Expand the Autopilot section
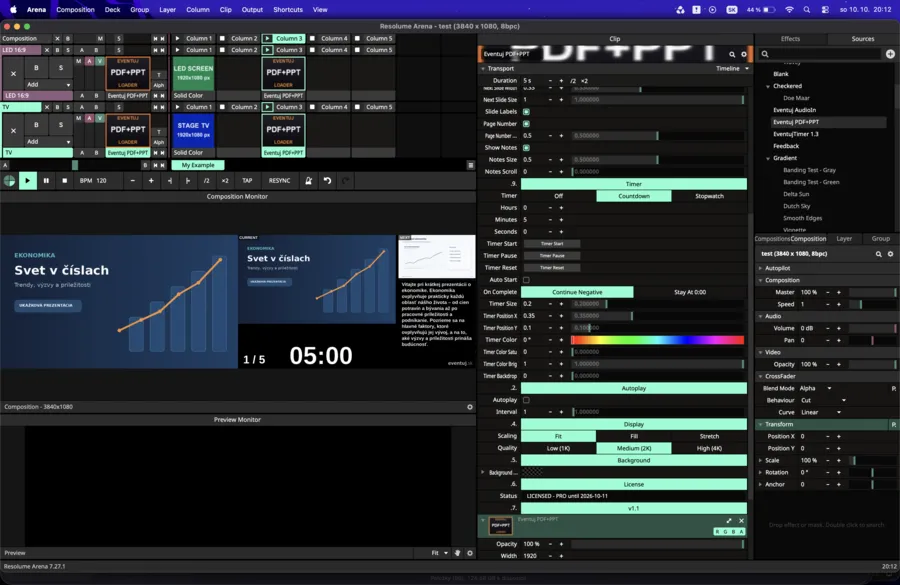This screenshot has height=585, width=900. [777, 268]
